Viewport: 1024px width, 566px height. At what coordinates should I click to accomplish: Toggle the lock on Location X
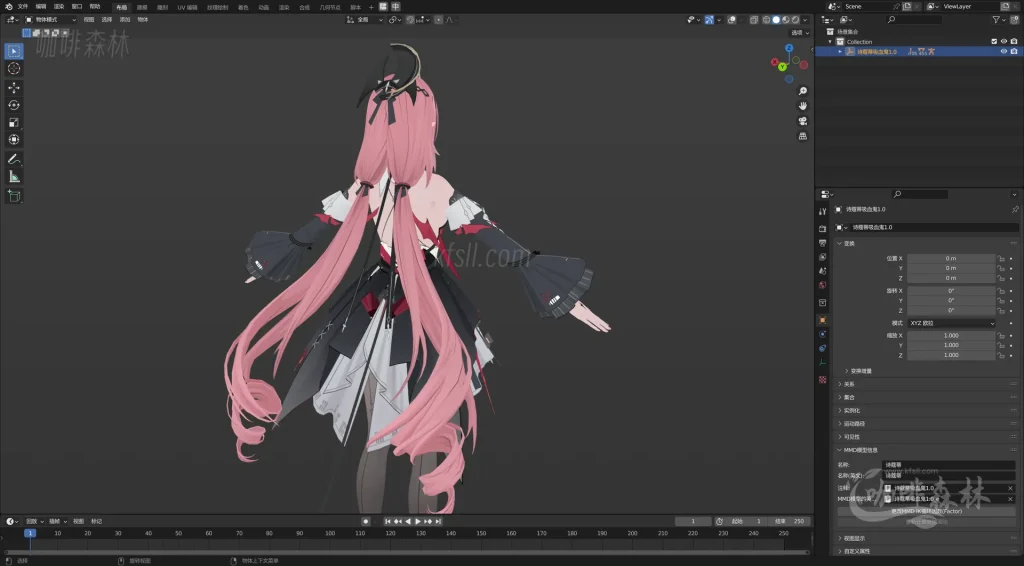(1000, 259)
